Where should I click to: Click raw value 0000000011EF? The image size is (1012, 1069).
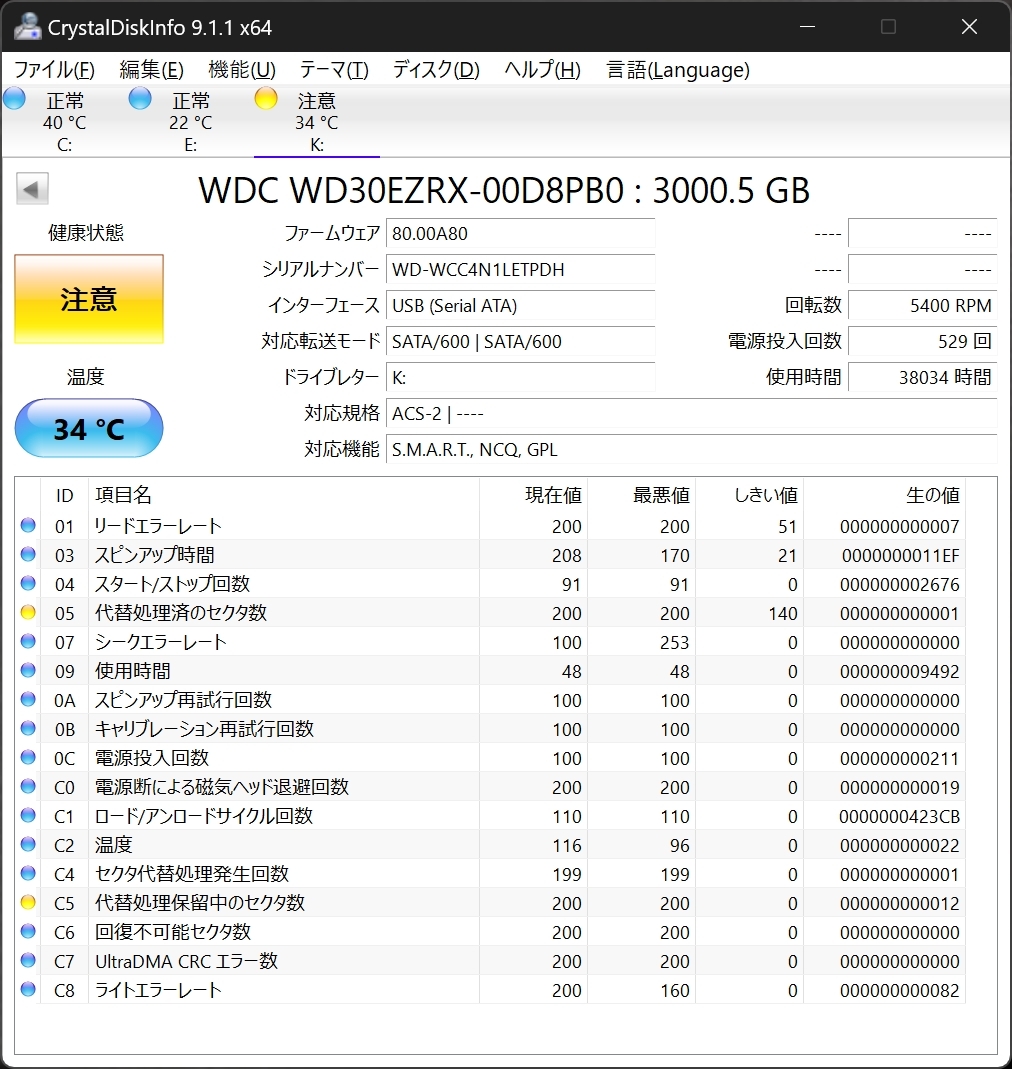[x=900, y=556]
